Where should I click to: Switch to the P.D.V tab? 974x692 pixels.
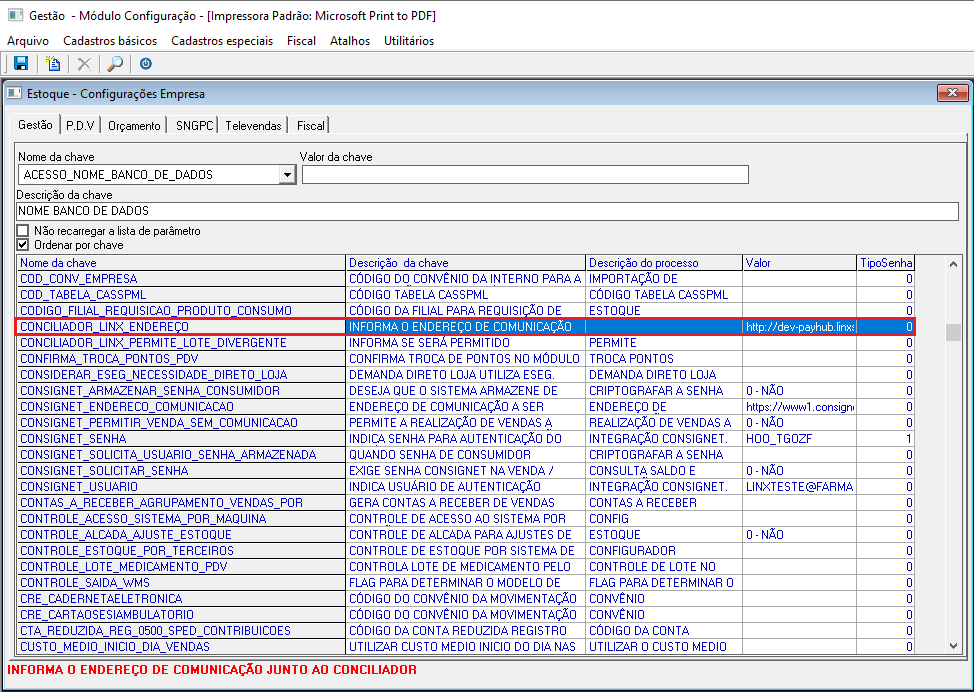click(x=80, y=126)
